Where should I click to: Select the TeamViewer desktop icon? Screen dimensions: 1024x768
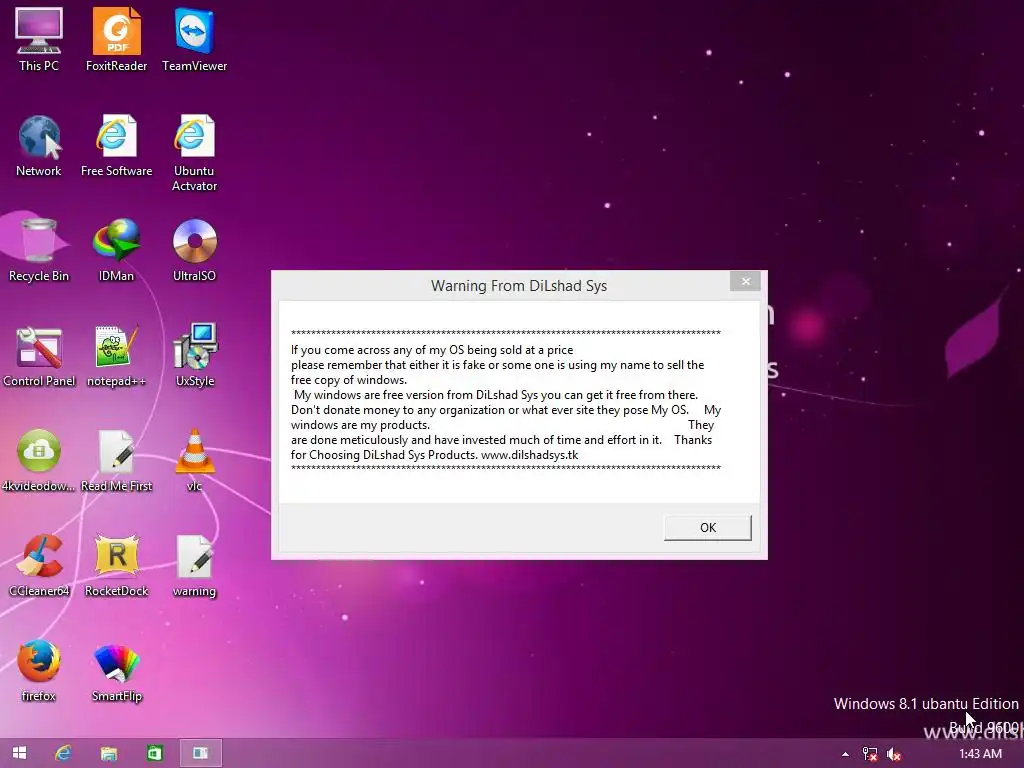[x=194, y=39]
